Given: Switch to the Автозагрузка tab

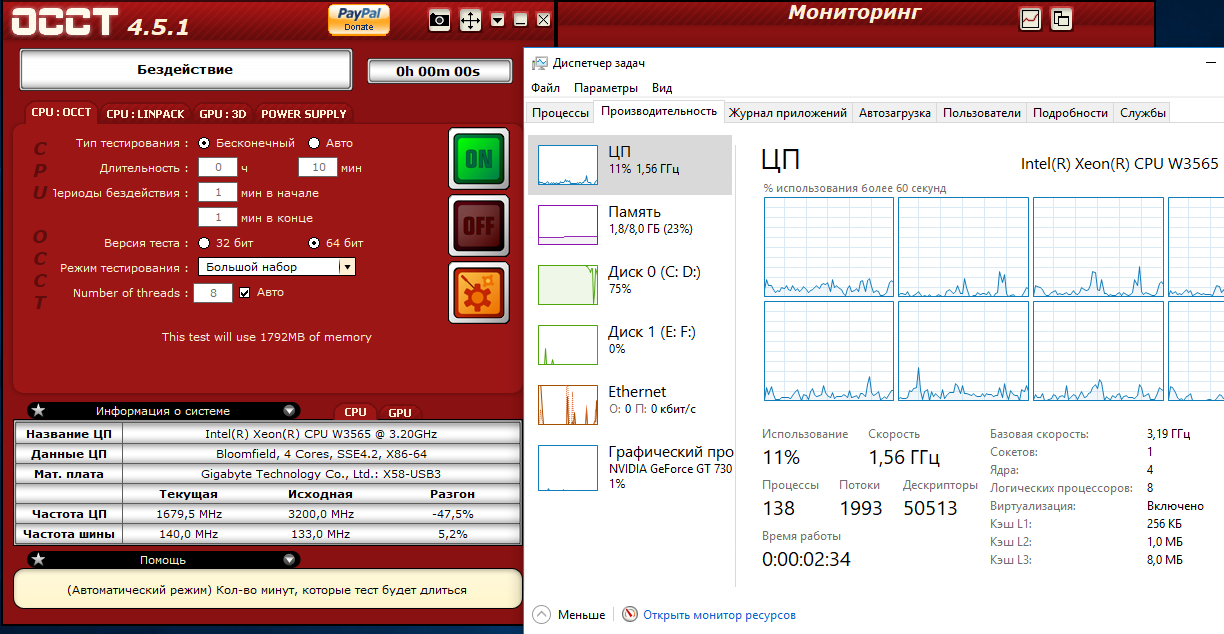Looking at the screenshot, I should tap(895, 113).
